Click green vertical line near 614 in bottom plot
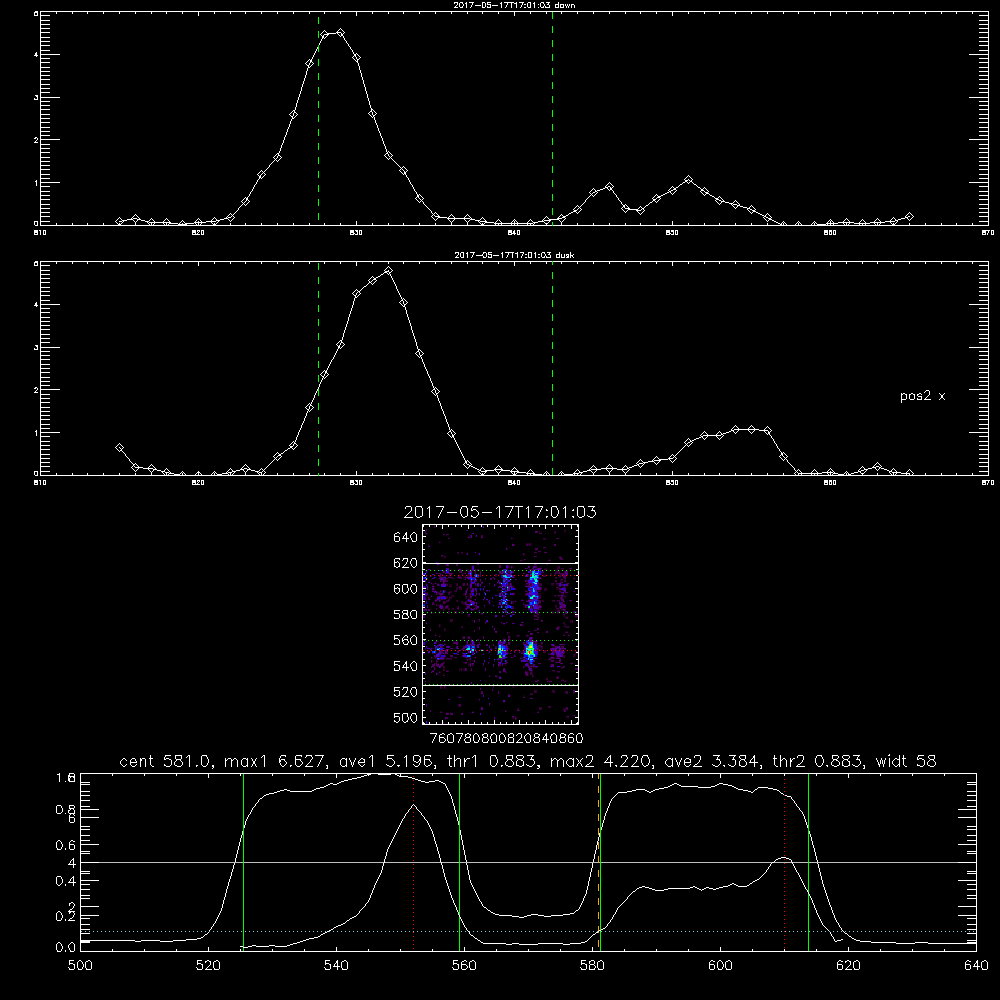This screenshot has width=1000, height=1000. 808,862
